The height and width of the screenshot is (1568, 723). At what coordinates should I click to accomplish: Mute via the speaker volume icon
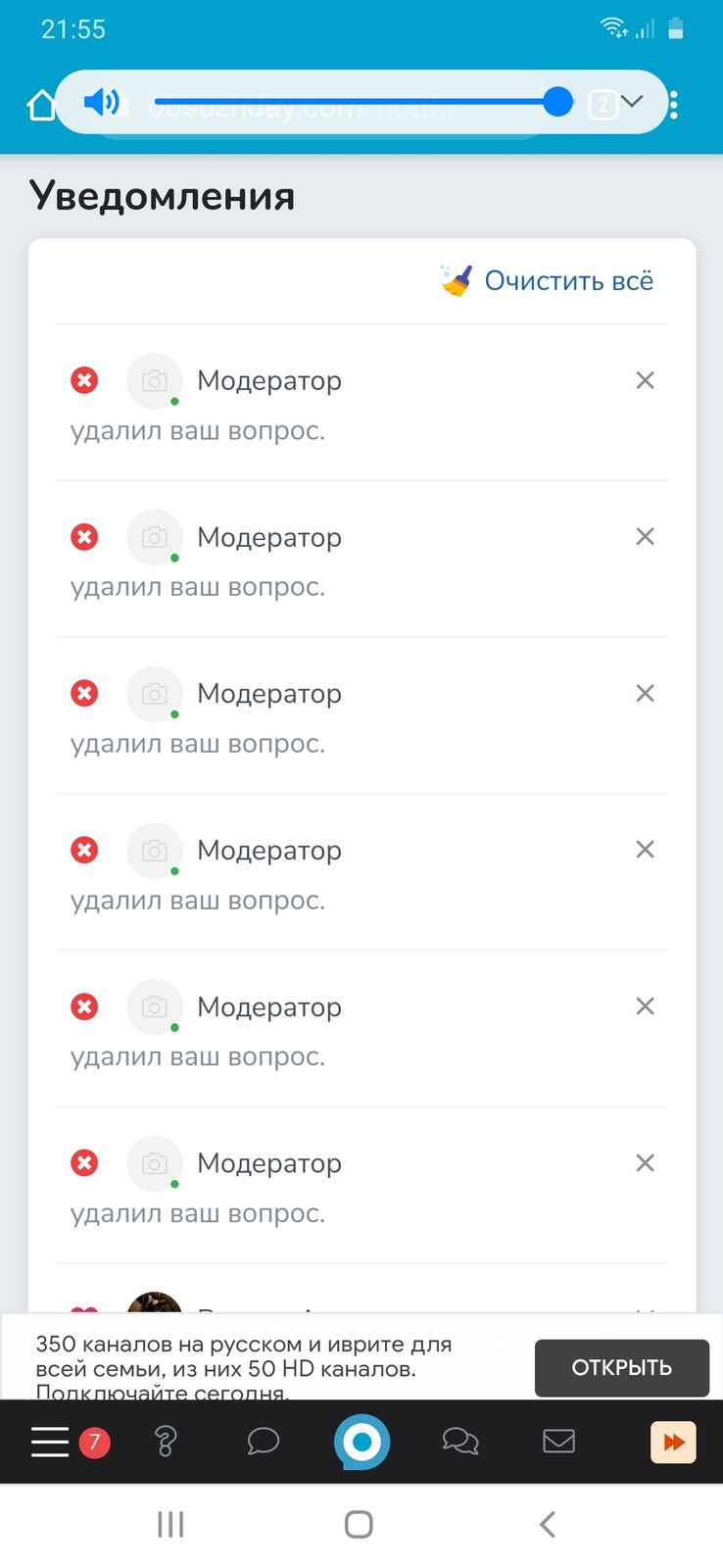point(102,102)
